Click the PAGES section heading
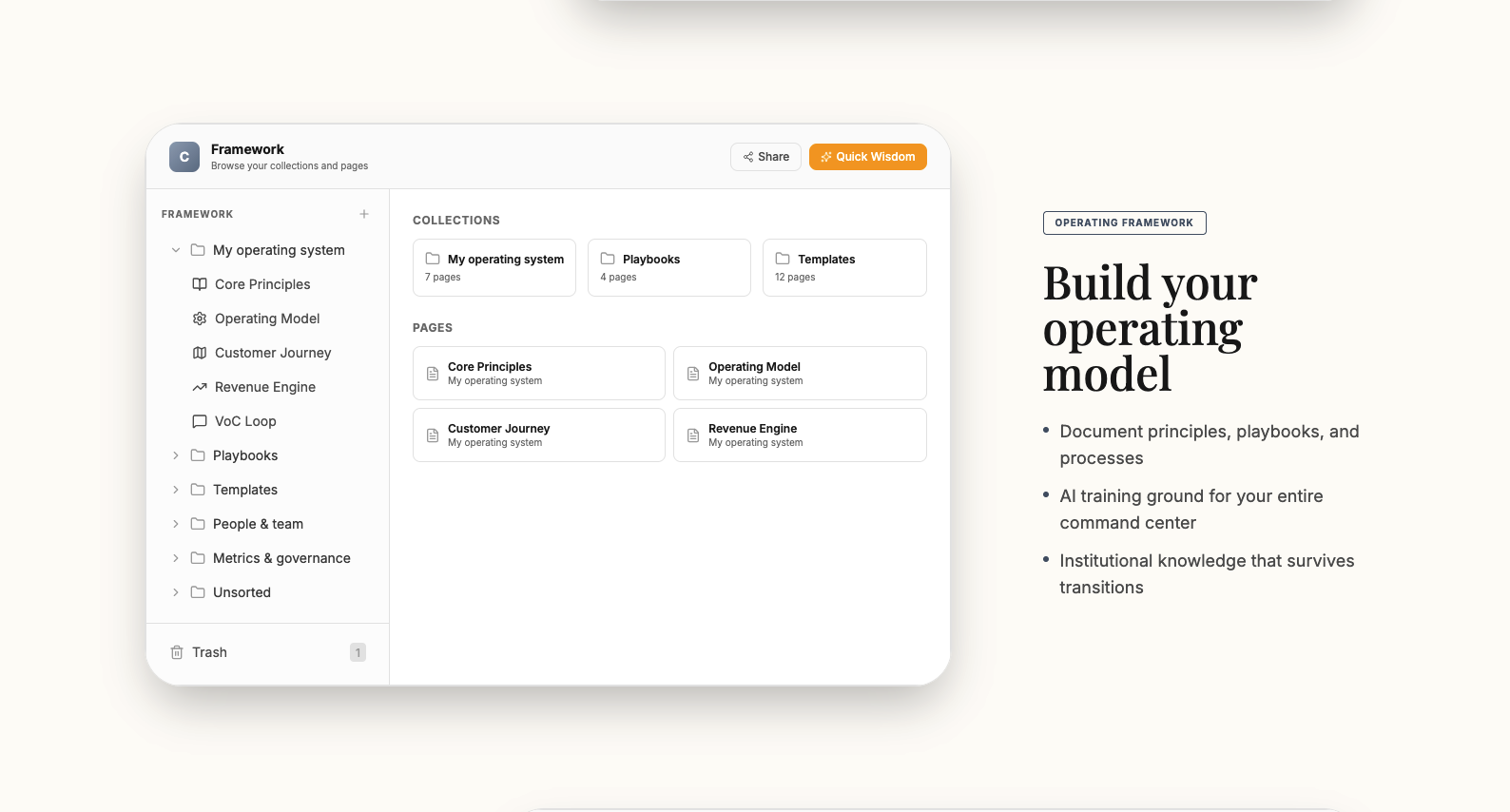The width and height of the screenshot is (1510, 812). coord(433,328)
